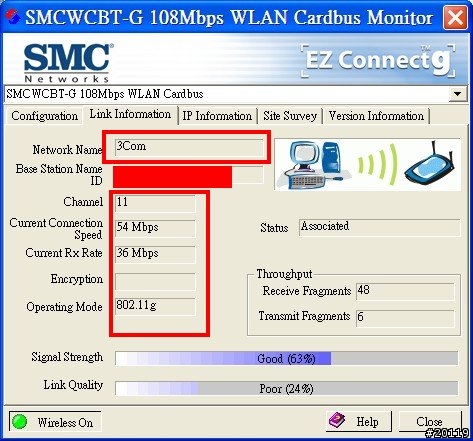Click the SMCWCBT-G 108Mbps WLAN Cardbus combo box

click(235, 94)
